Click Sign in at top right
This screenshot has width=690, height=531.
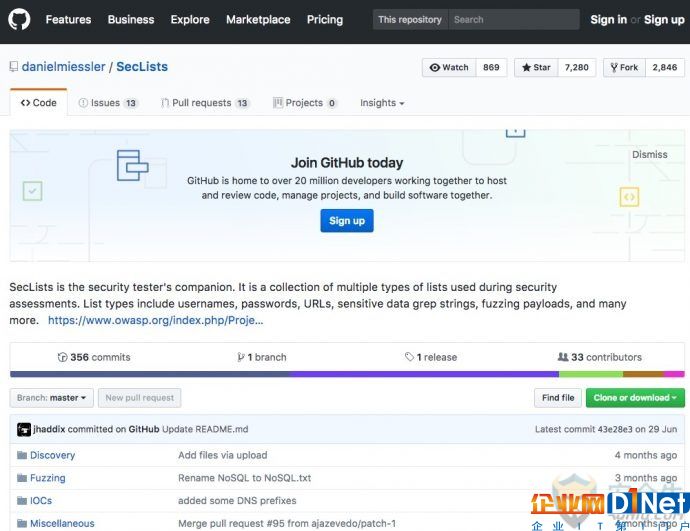[x=608, y=20]
